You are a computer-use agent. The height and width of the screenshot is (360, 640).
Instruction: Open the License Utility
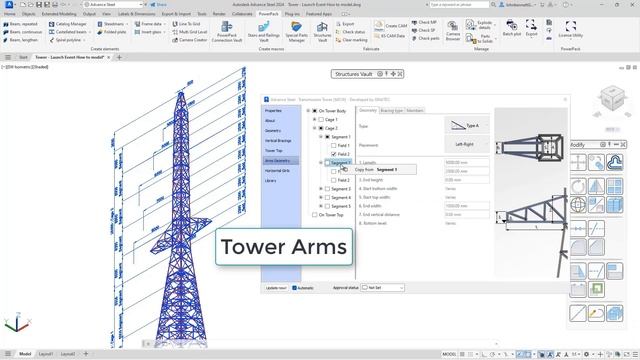coord(571,29)
